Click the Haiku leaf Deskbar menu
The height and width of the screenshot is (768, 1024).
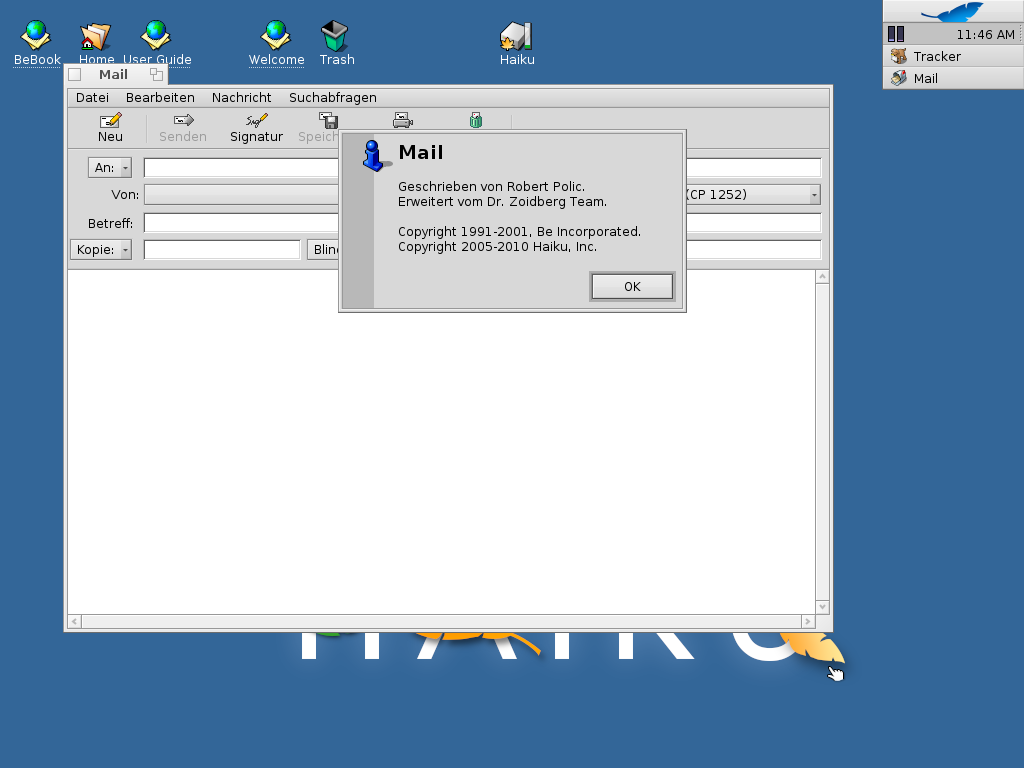[953, 12]
